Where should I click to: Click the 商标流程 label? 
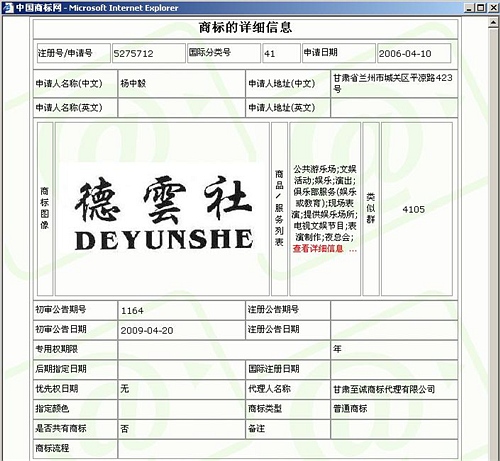[52, 448]
